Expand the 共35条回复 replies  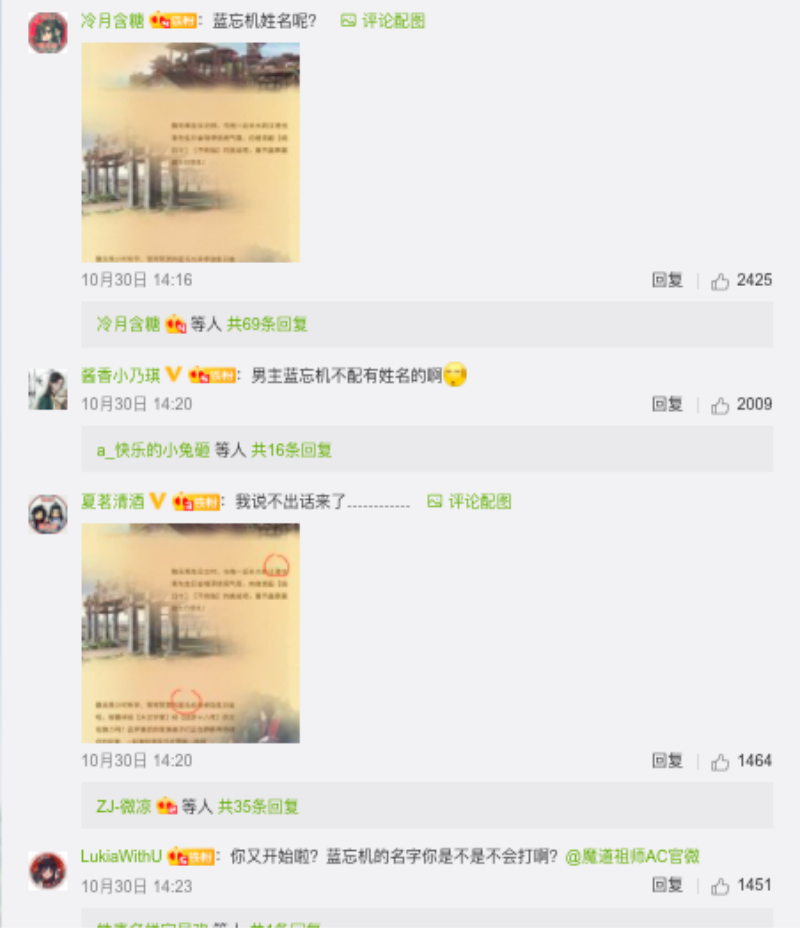[x=258, y=807]
